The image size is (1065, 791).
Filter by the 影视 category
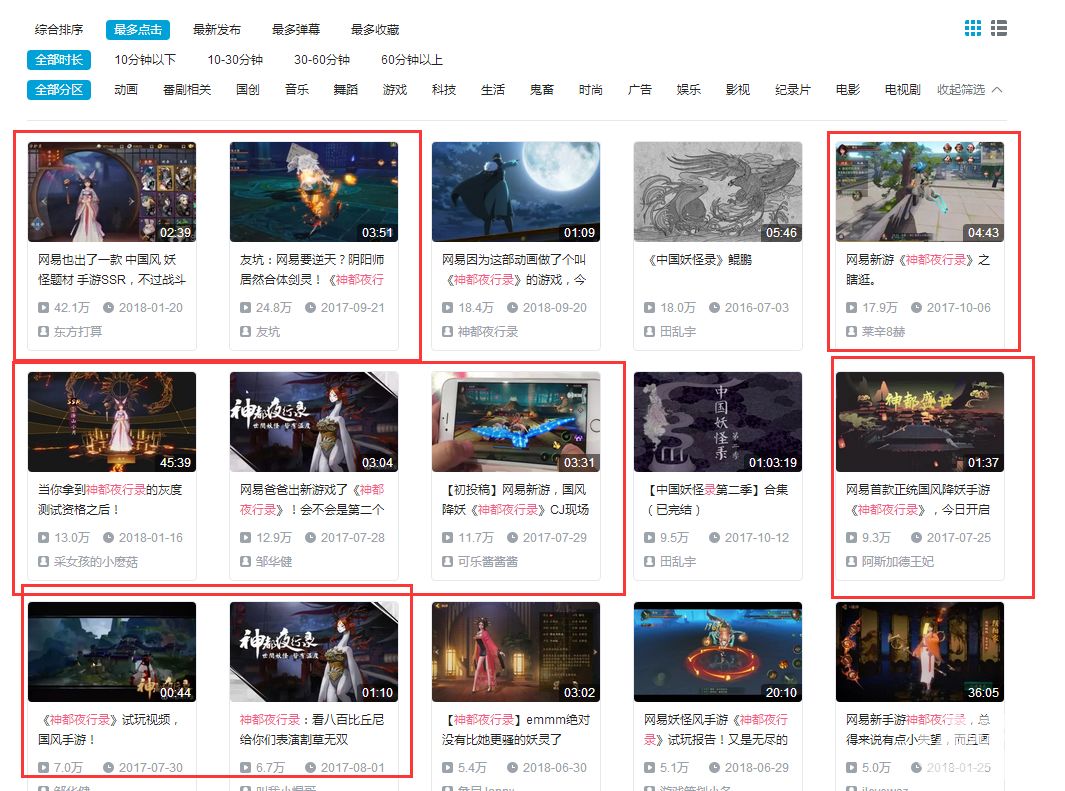point(737,90)
